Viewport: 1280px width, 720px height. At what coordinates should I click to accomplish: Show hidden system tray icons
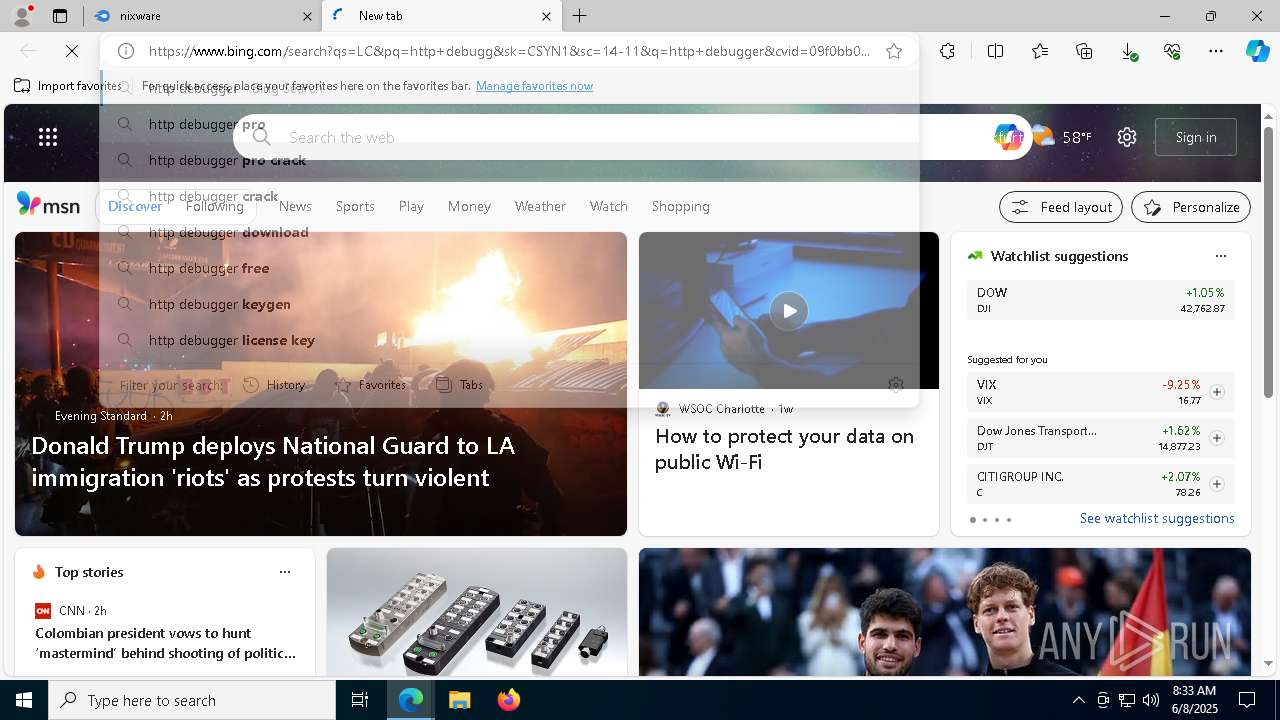[x=1078, y=700]
